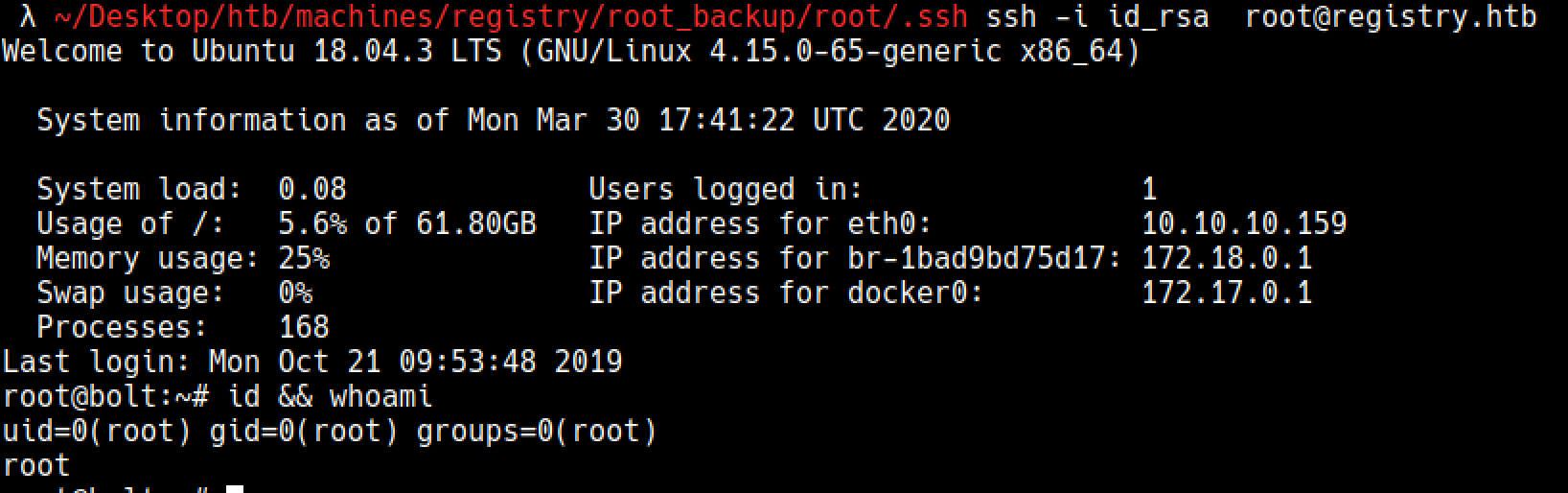Image resolution: width=1568 pixels, height=493 pixels.
Task: Click the uid=0(root) output line
Action: 330,431
